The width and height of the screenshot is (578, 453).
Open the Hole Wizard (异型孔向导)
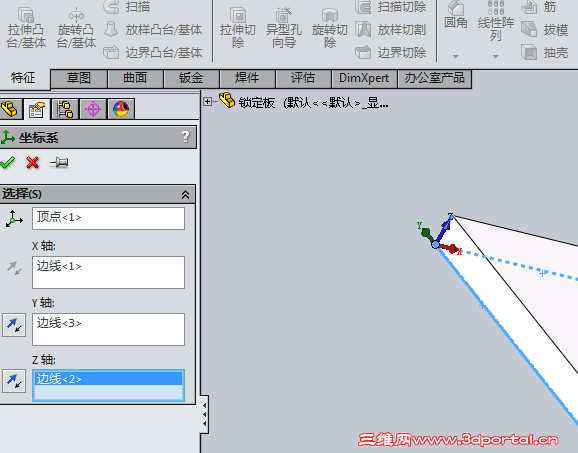(x=284, y=28)
